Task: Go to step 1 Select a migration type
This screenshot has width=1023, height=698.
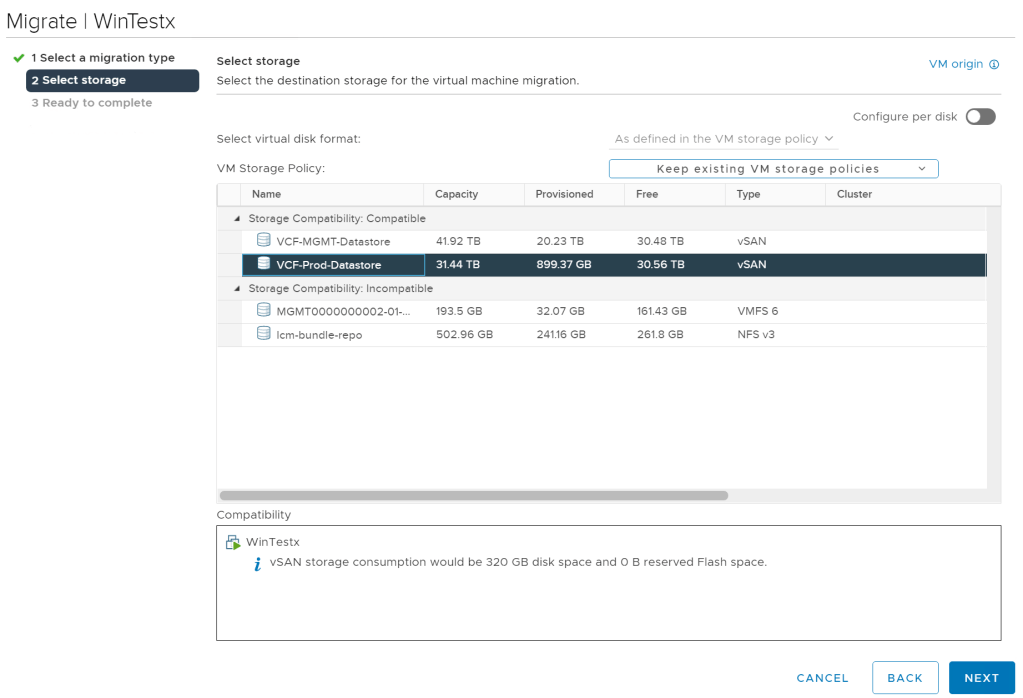Action: (102, 58)
